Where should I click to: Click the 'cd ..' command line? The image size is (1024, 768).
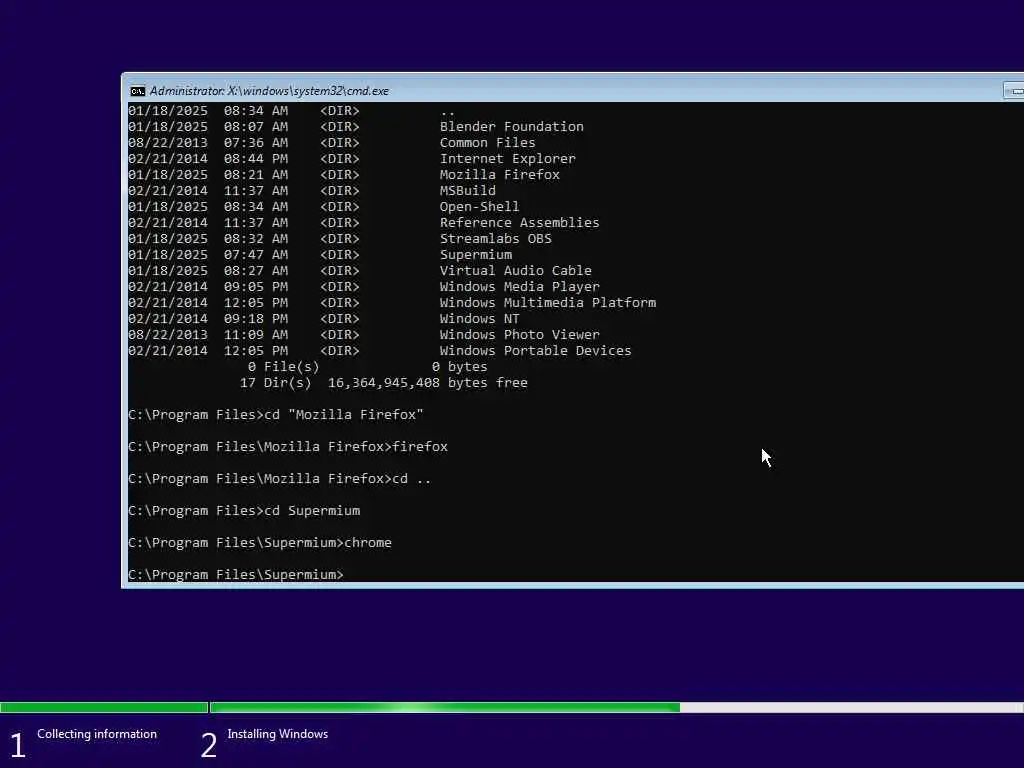point(280,479)
